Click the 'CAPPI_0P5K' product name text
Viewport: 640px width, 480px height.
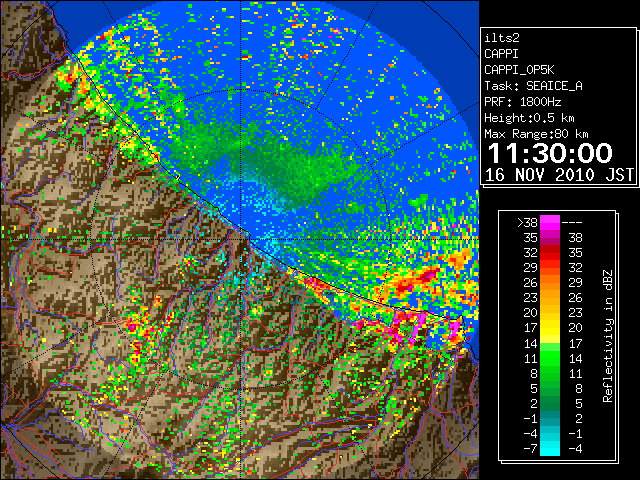coord(519,70)
